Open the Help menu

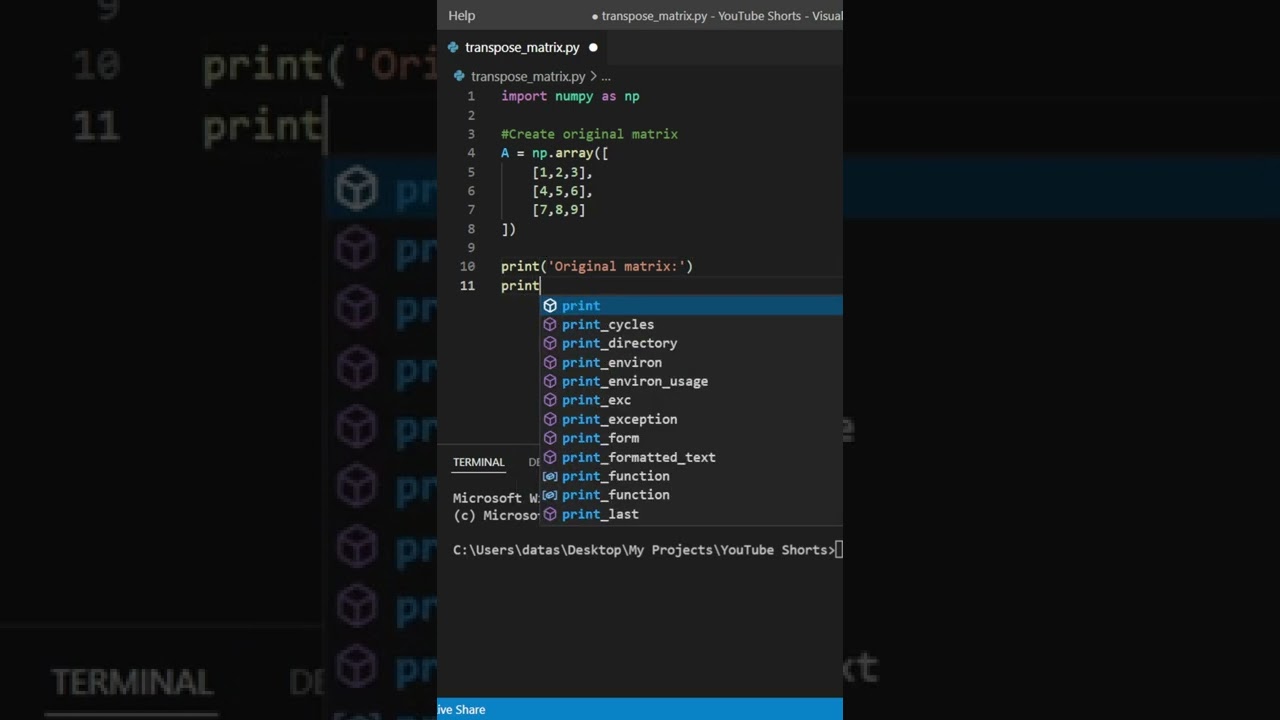[x=461, y=15]
